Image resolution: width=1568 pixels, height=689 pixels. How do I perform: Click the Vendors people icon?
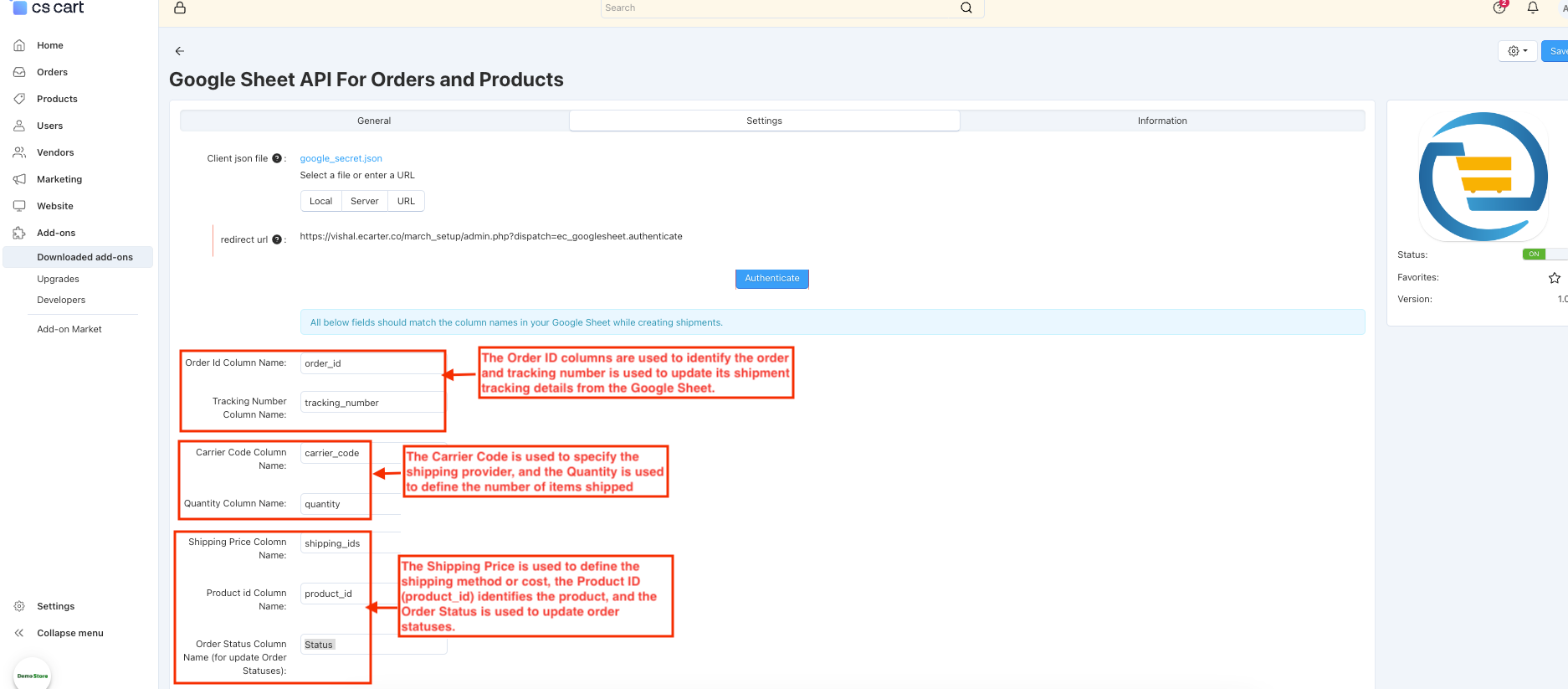tap(19, 152)
